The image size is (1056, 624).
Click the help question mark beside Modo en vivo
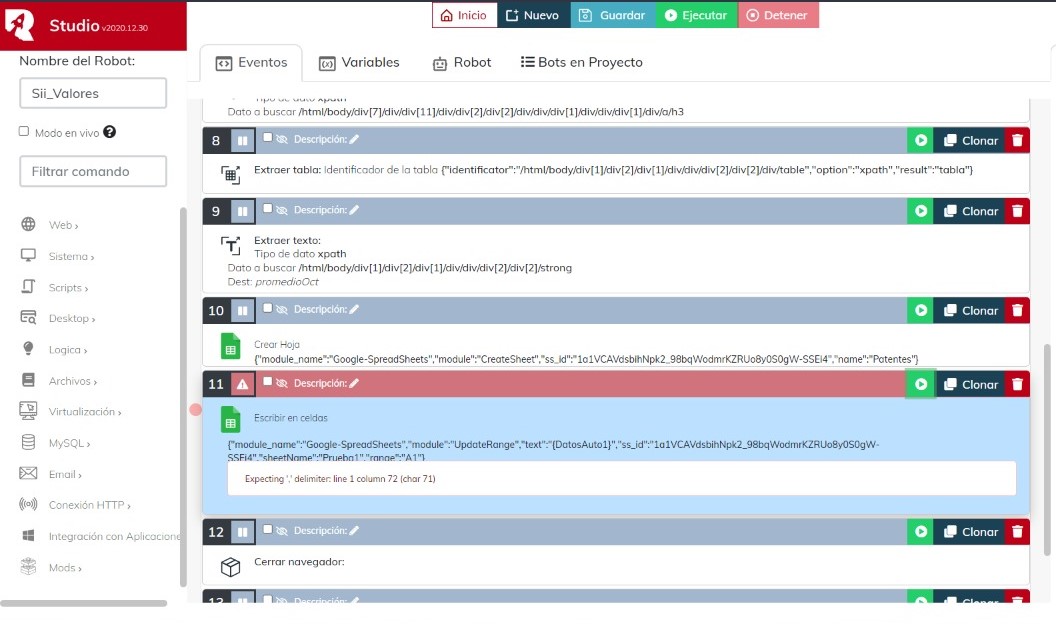coord(110,132)
